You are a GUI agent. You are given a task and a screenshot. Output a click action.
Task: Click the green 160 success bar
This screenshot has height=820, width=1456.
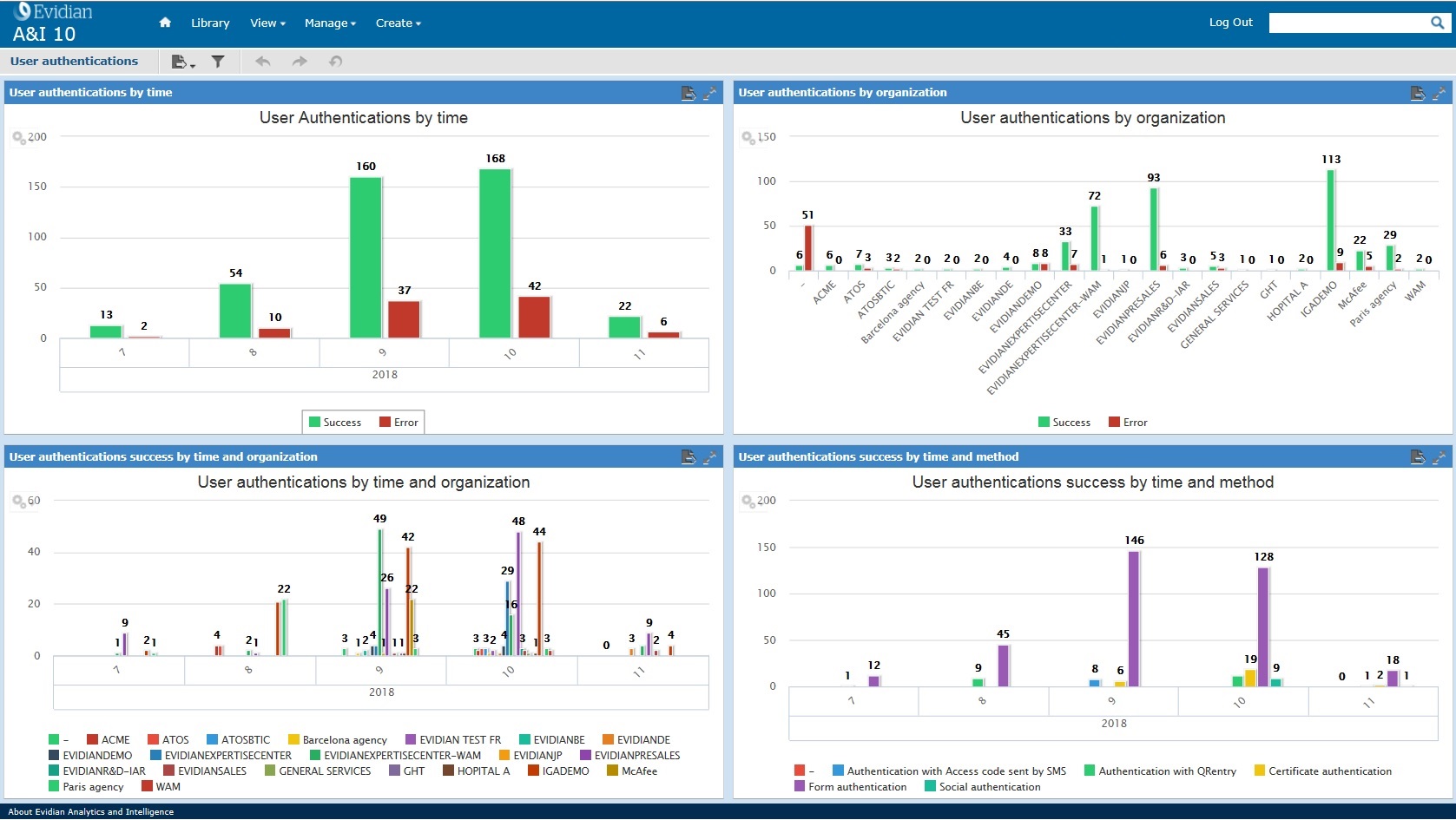tap(366, 258)
